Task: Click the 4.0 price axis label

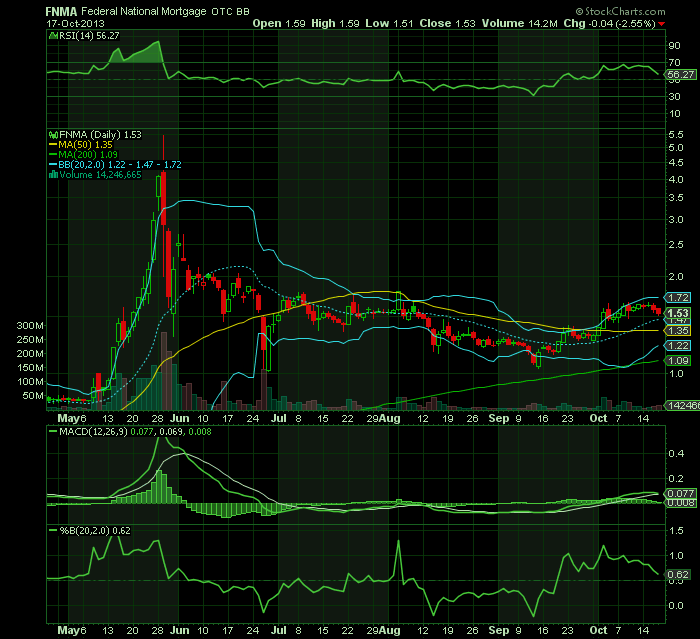Action: [x=676, y=180]
